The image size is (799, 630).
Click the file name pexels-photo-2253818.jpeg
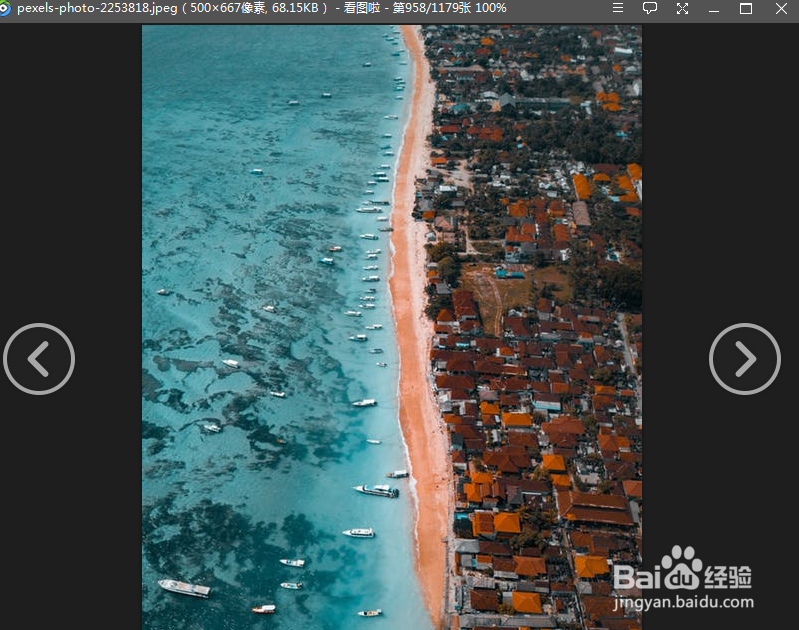97,8
